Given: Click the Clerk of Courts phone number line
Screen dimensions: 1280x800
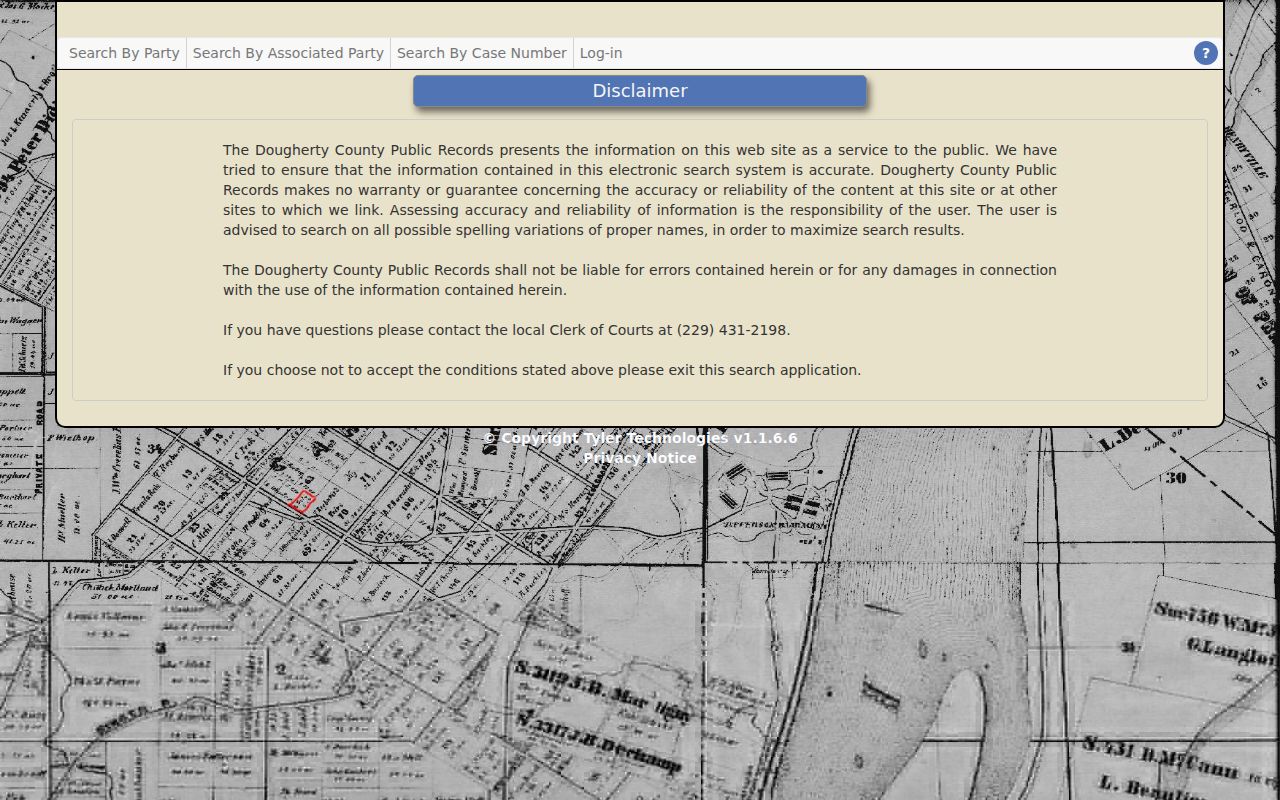Looking at the screenshot, I should (x=506, y=330).
